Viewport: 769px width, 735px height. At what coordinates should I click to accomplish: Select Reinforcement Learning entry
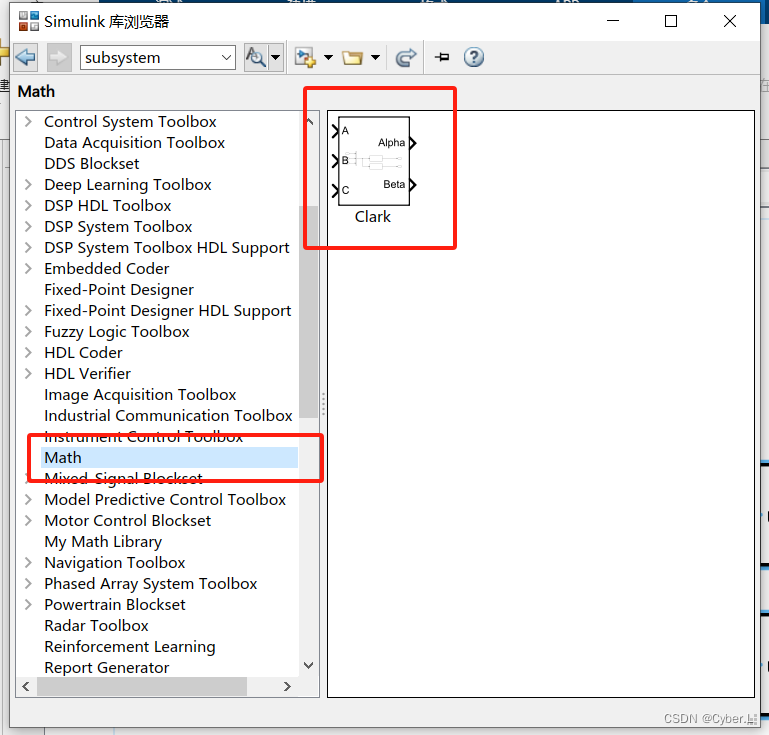coord(129,647)
